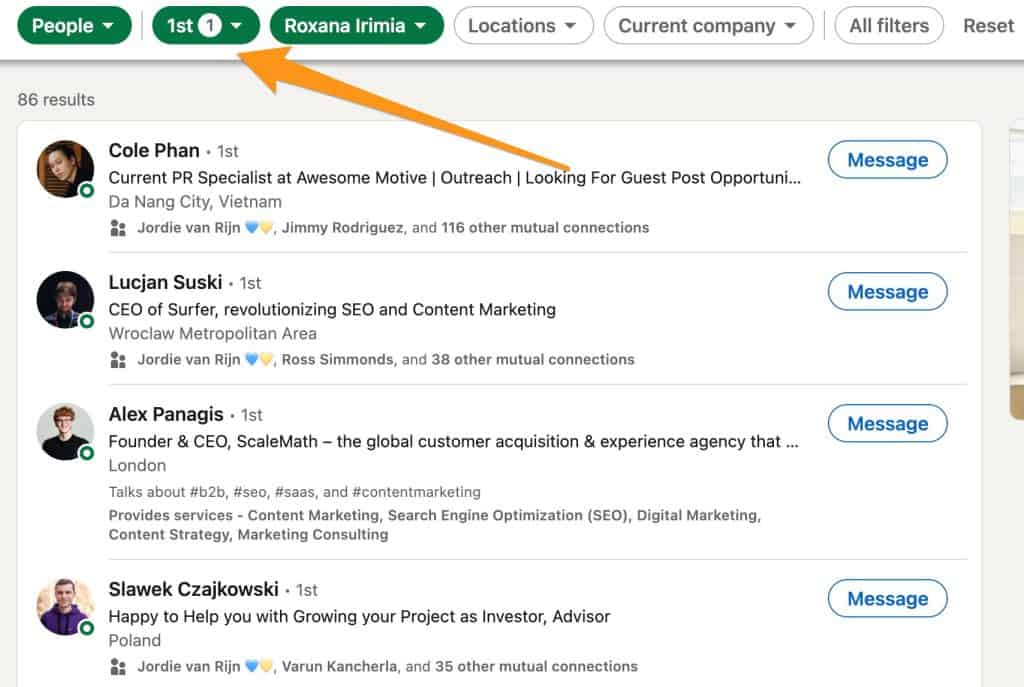Click Lucjan Suski's profile photo

click(x=66, y=299)
